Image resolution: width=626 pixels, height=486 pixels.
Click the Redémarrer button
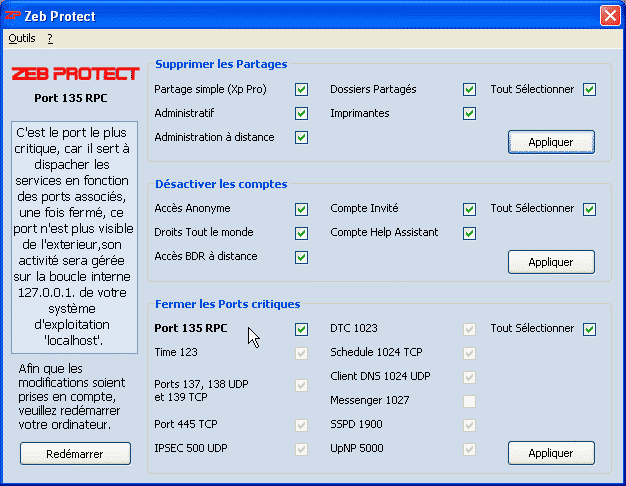tap(75, 454)
